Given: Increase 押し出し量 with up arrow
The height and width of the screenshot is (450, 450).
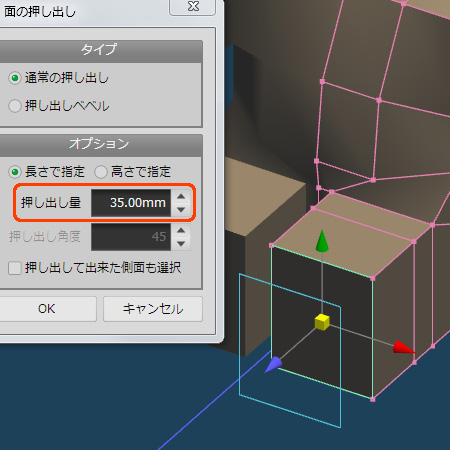Looking at the screenshot, I should 181,196.
